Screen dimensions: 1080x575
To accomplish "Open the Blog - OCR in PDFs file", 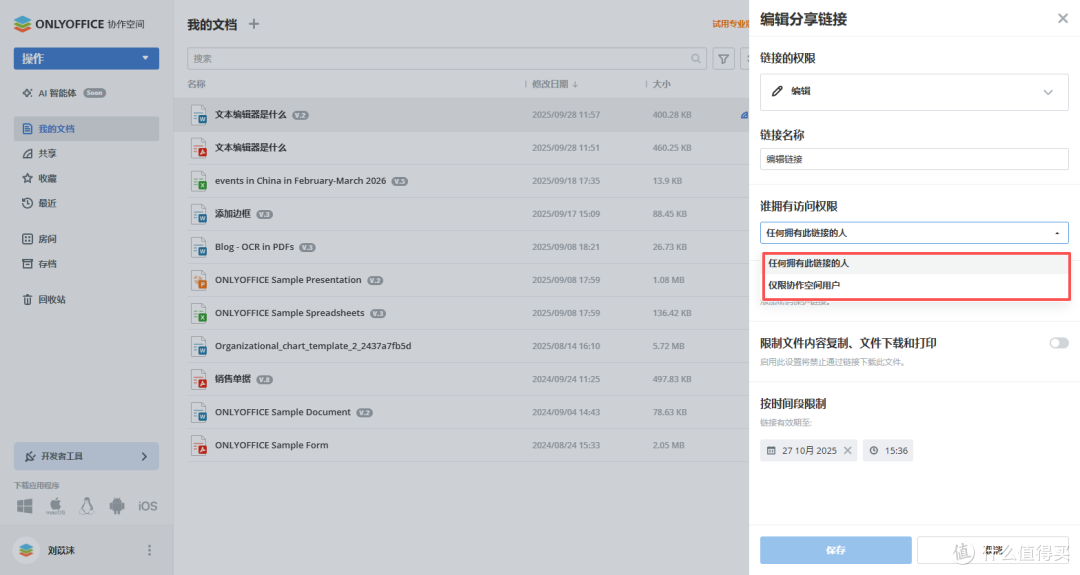I will pos(254,247).
